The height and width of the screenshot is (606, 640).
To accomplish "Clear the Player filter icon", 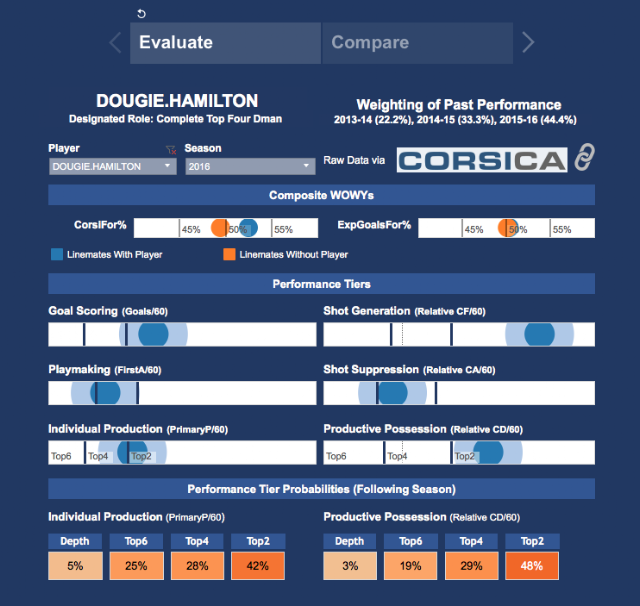I will click(171, 150).
